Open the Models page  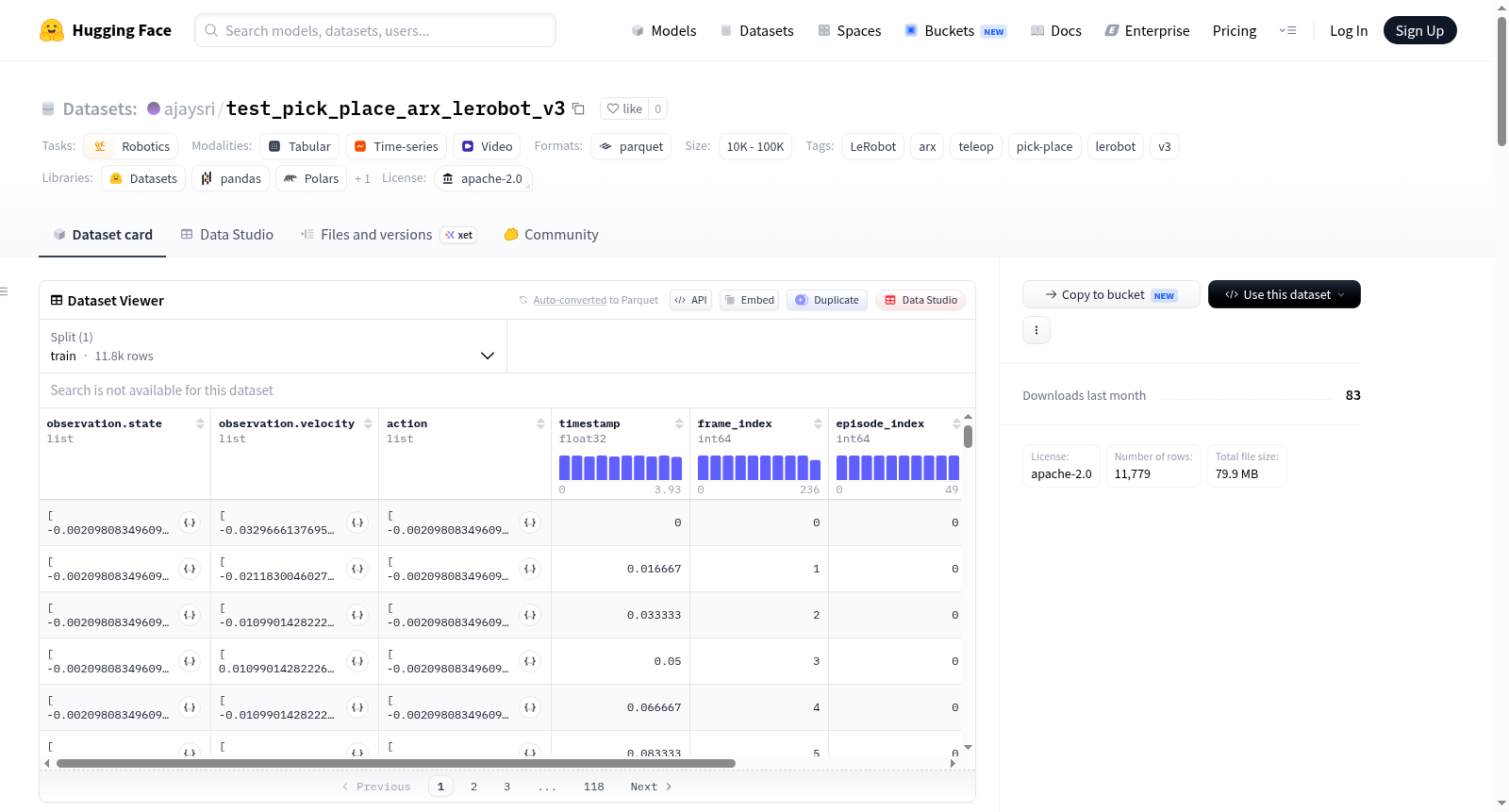[664, 30]
